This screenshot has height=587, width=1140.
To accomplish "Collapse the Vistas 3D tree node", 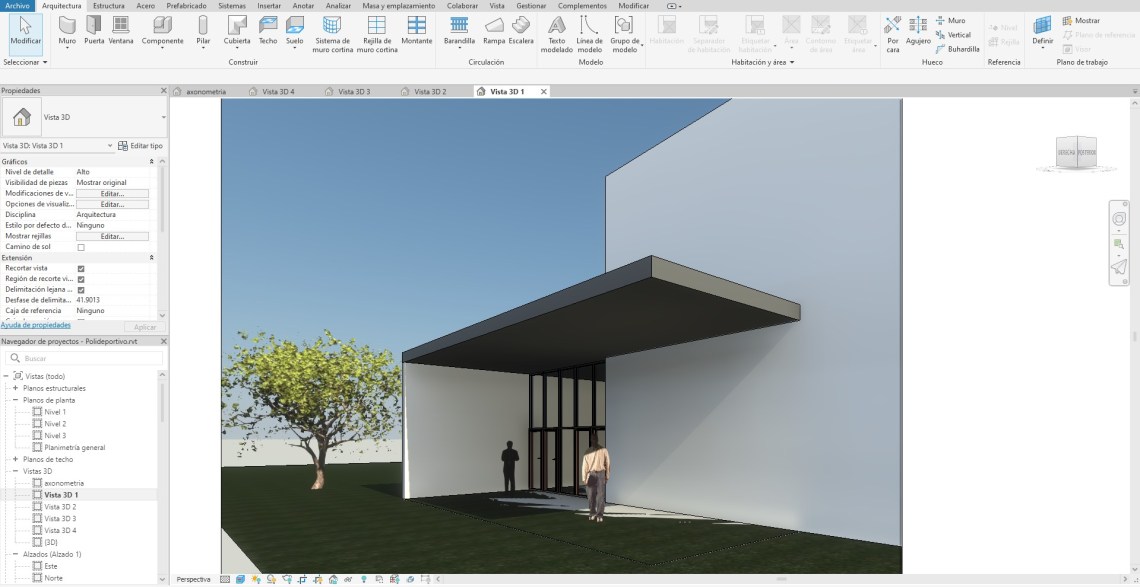I will pyautogui.click(x=15, y=471).
